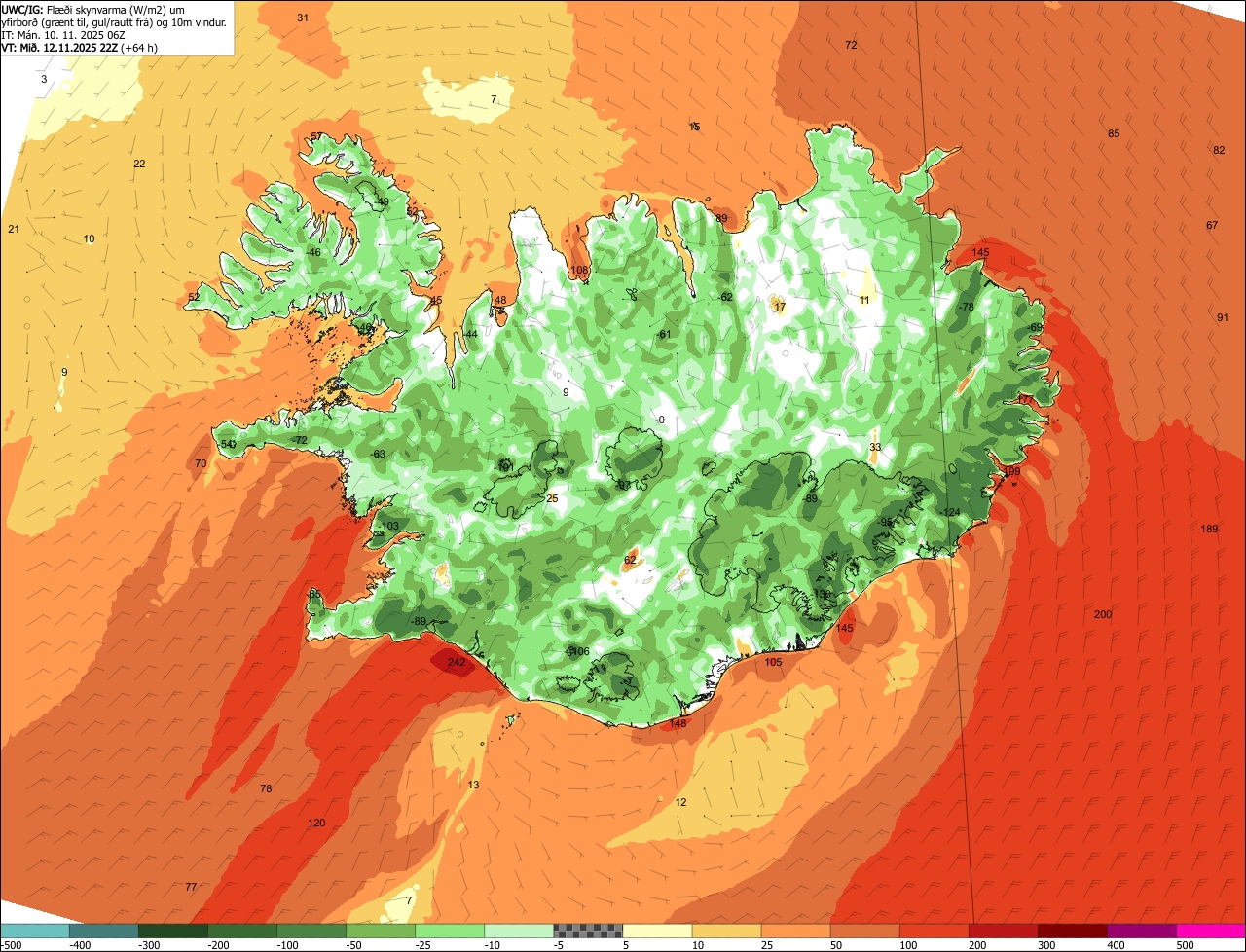Click the value 31 at the top
Image resolution: width=1246 pixels, height=952 pixels.
point(303,18)
